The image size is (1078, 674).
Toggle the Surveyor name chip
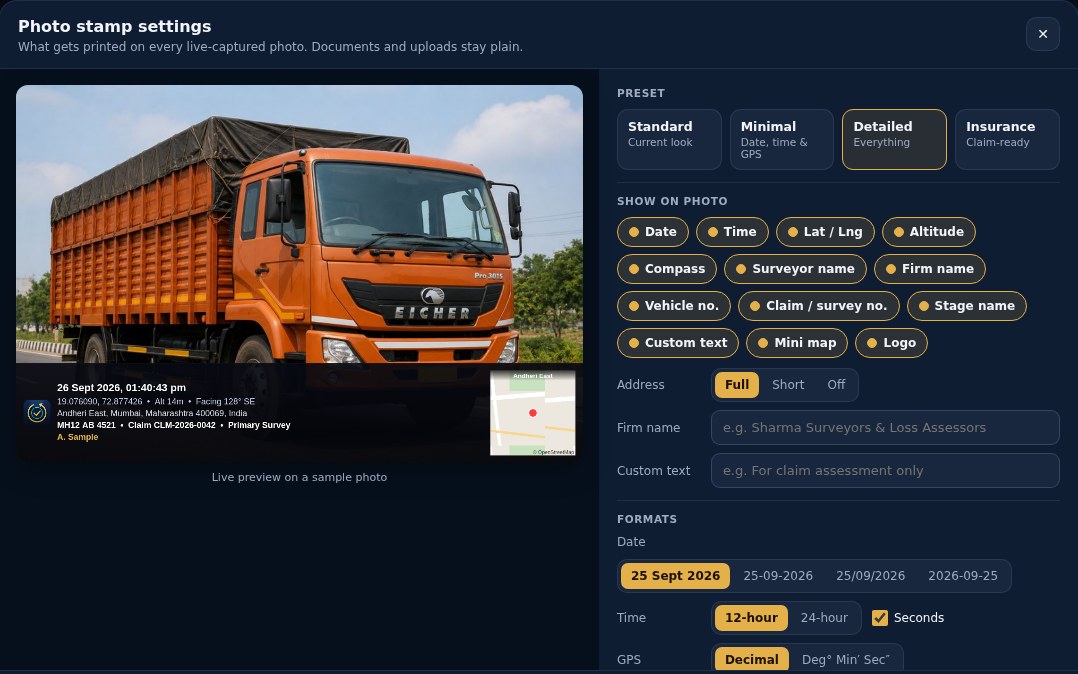(x=795, y=269)
